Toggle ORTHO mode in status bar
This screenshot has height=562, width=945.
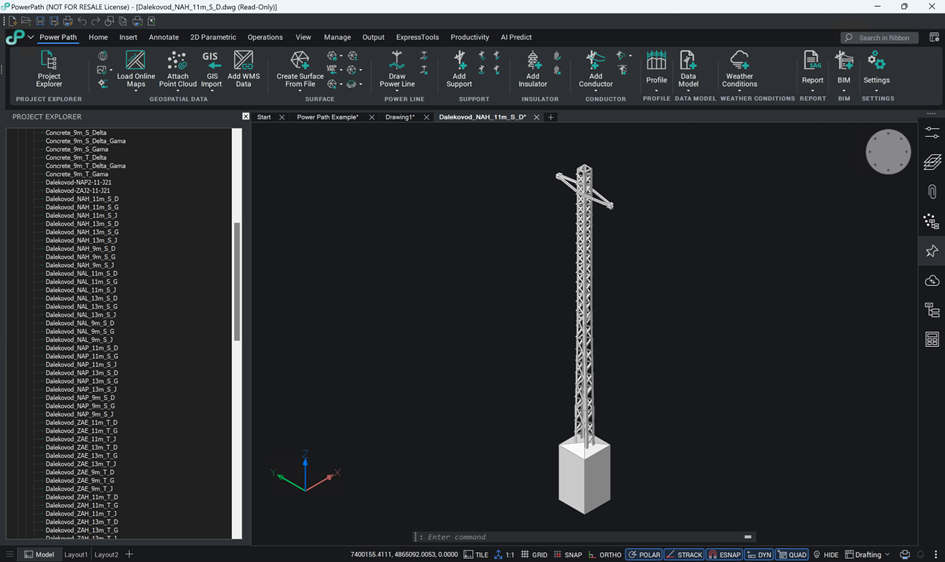(x=604, y=554)
